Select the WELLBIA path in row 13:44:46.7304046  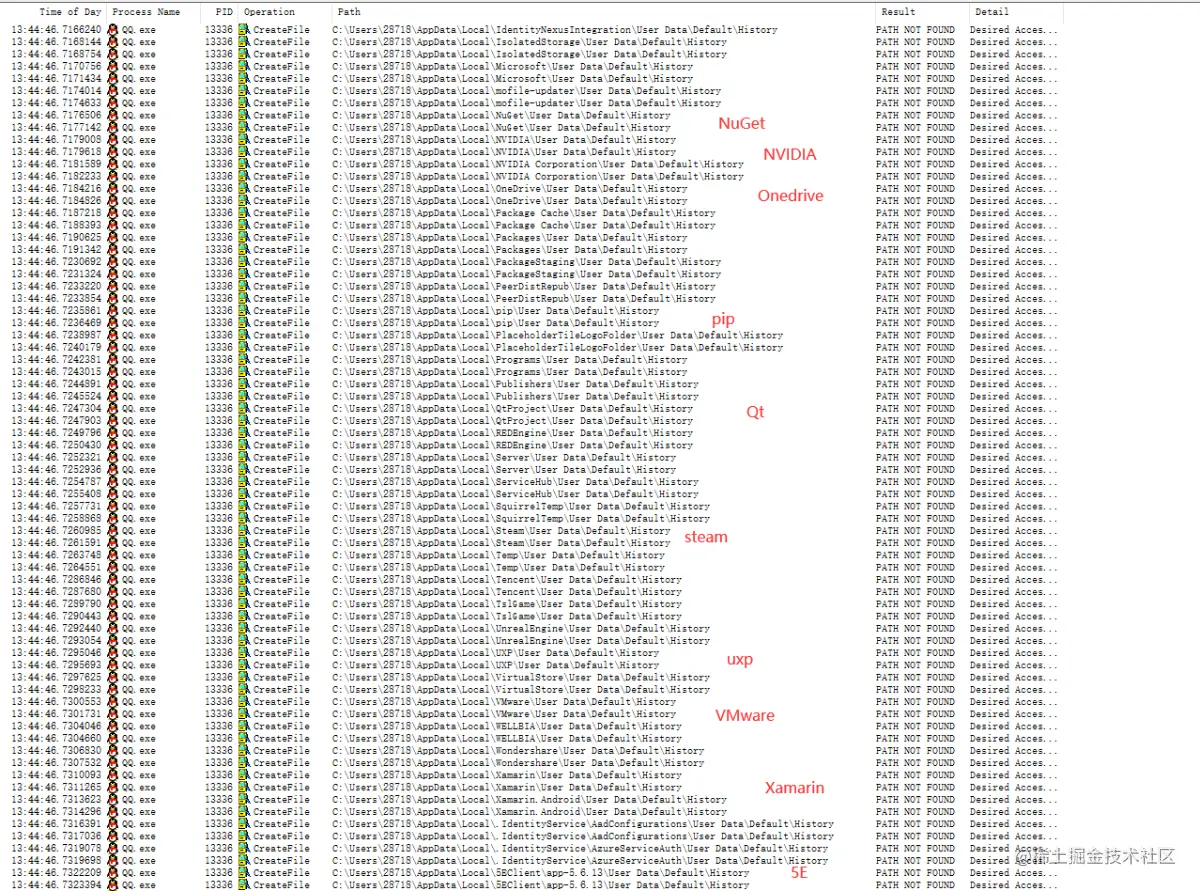[x=507, y=726]
